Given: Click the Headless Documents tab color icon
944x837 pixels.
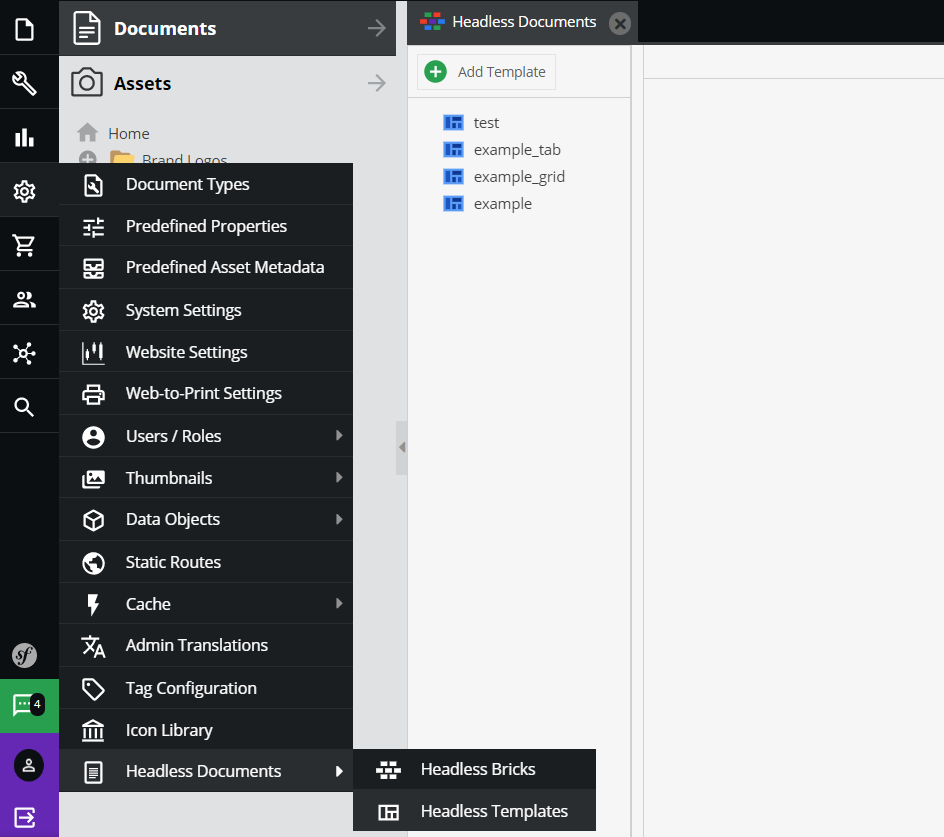Looking at the screenshot, I should tap(432, 21).
